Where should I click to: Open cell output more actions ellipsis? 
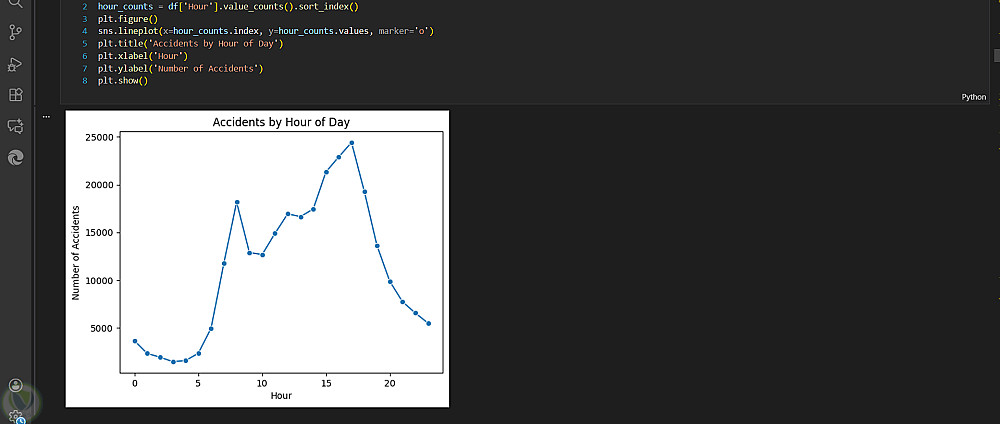(46, 116)
